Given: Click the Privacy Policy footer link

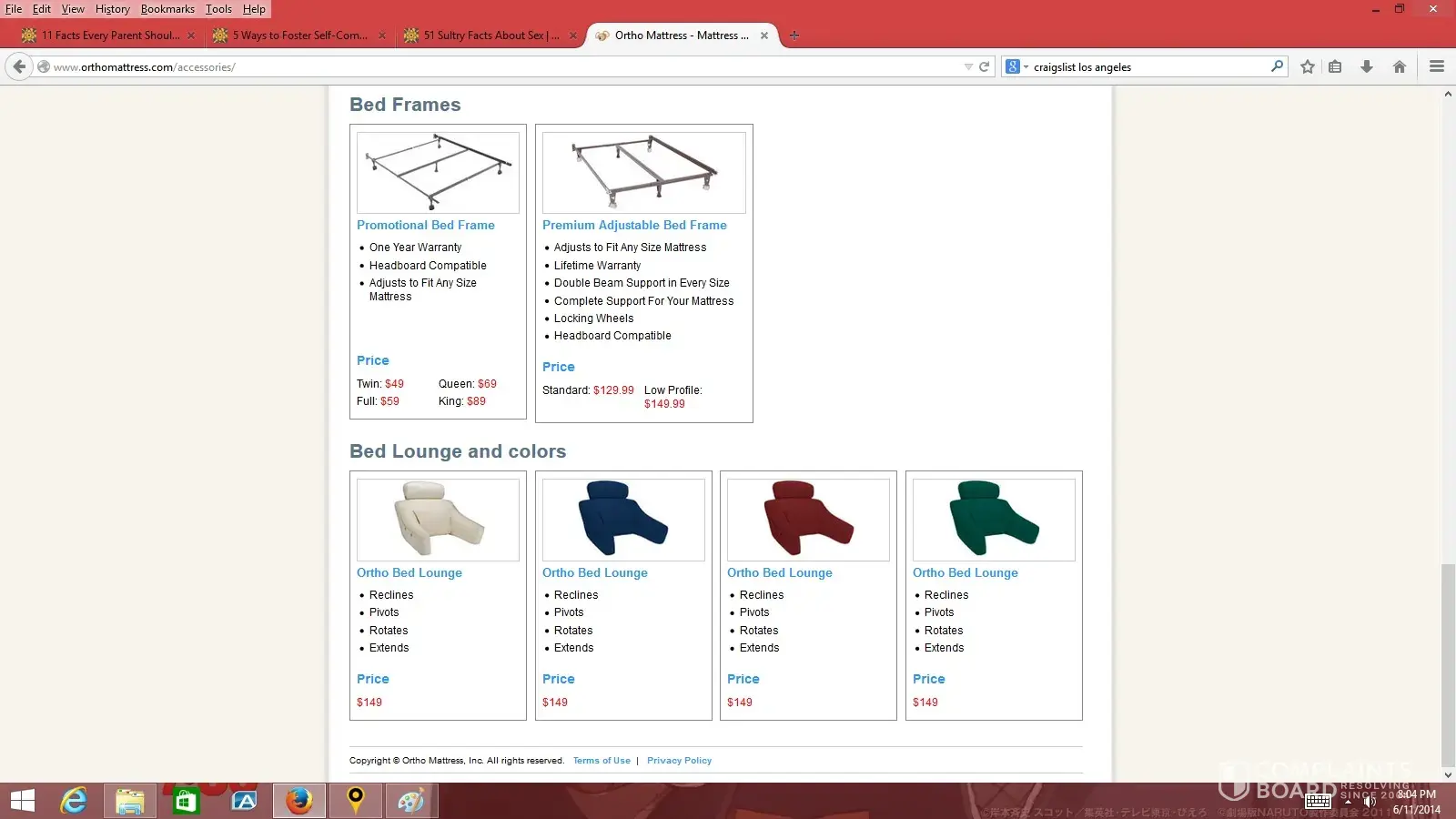Looking at the screenshot, I should (x=679, y=761).
